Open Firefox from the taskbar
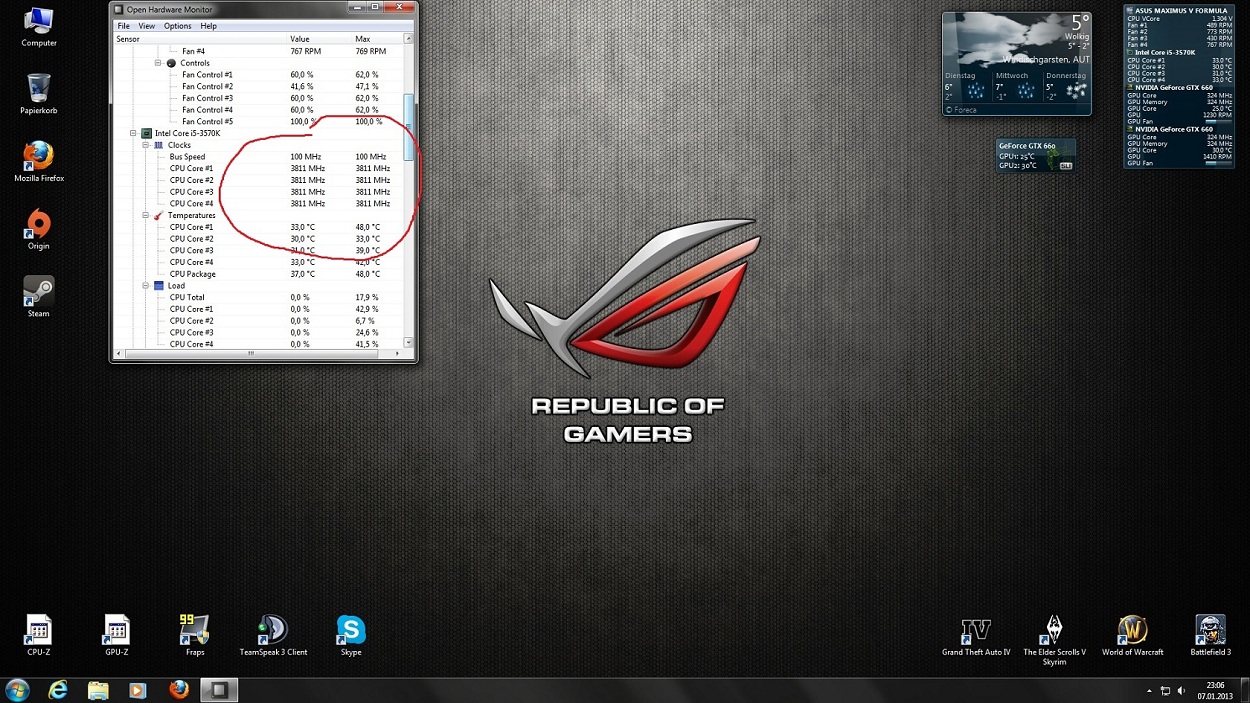This screenshot has width=1250, height=703. [x=179, y=690]
